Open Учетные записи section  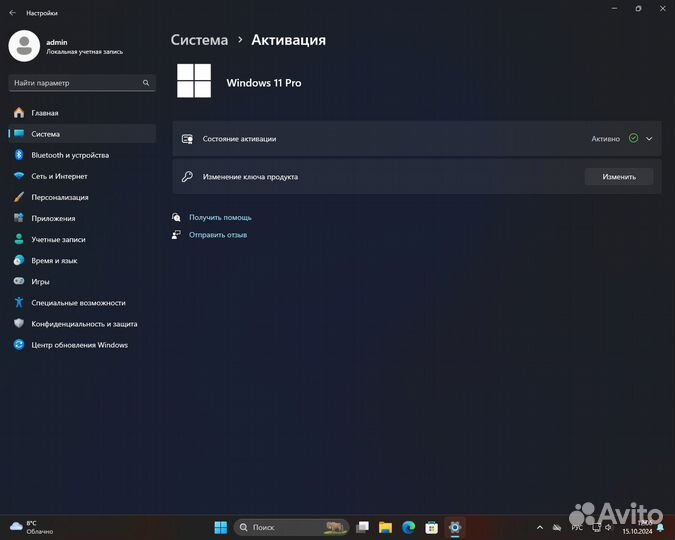(82, 239)
